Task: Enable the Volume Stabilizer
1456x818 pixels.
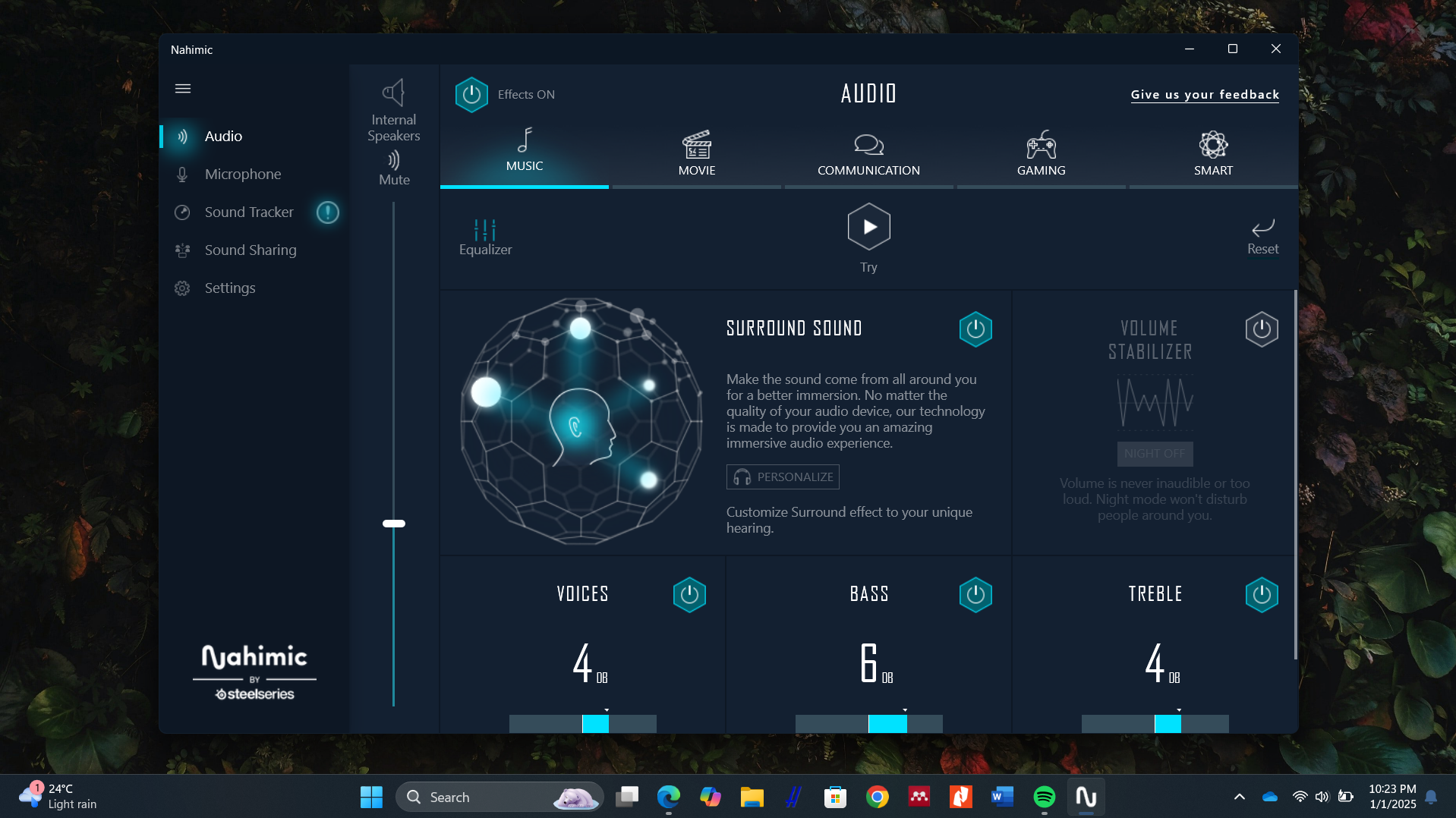Action: [1261, 329]
